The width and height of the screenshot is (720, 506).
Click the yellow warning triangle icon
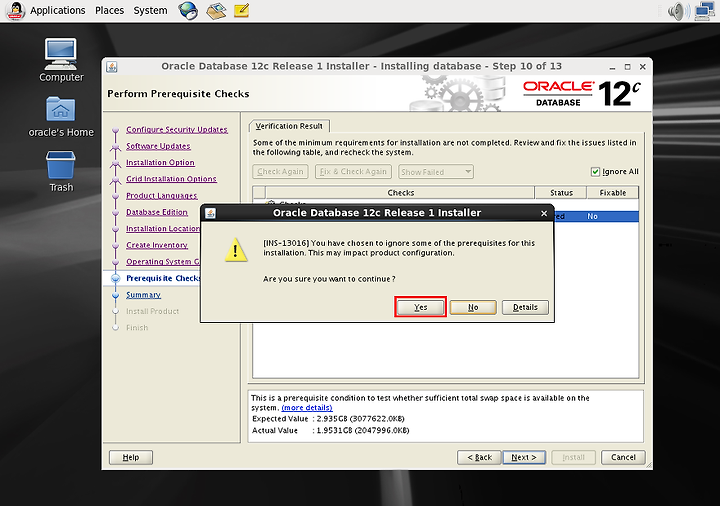236,250
